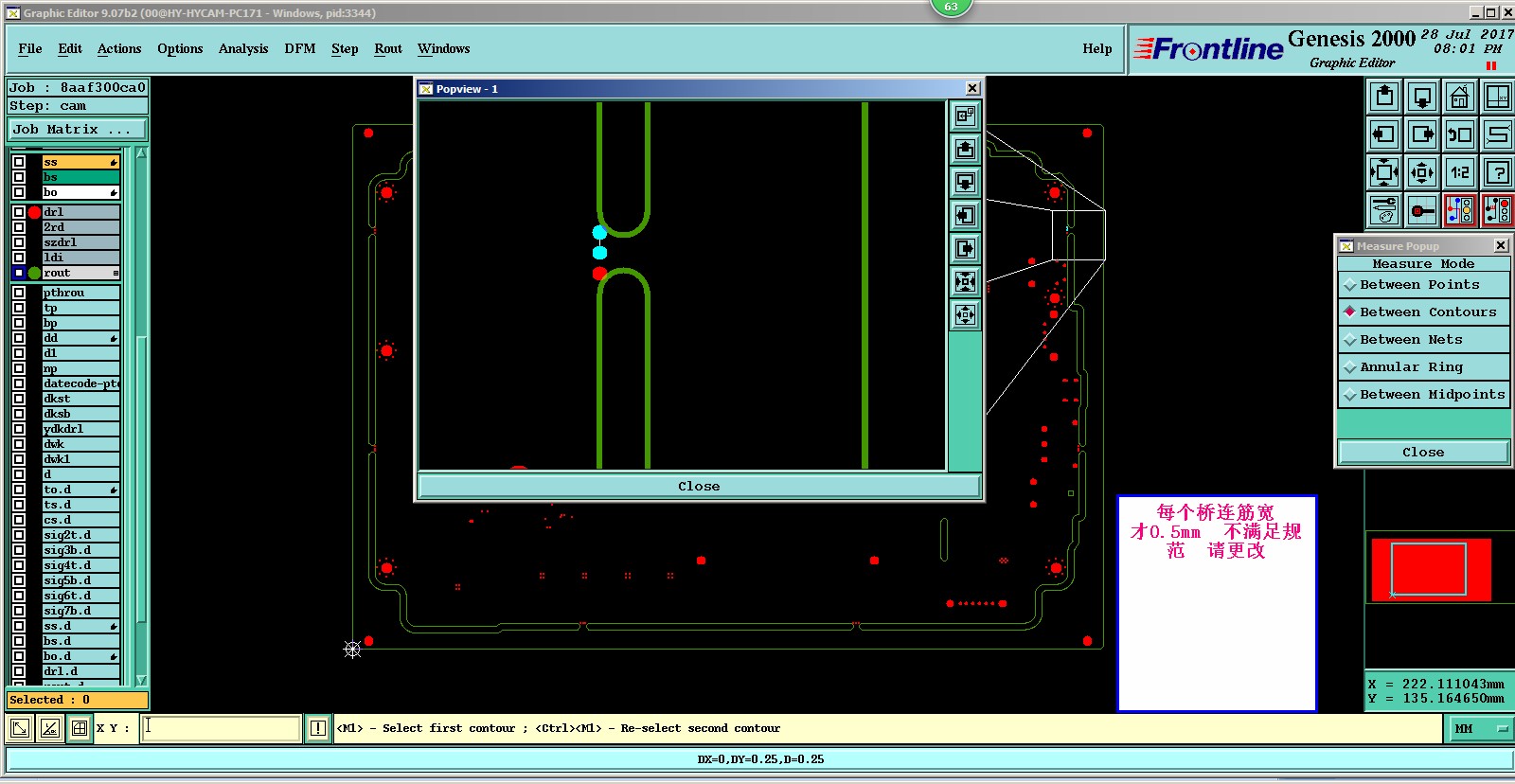Image resolution: width=1515 pixels, height=784 pixels.
Task: Click the Popview pan down icon
Action: (965, 182)
